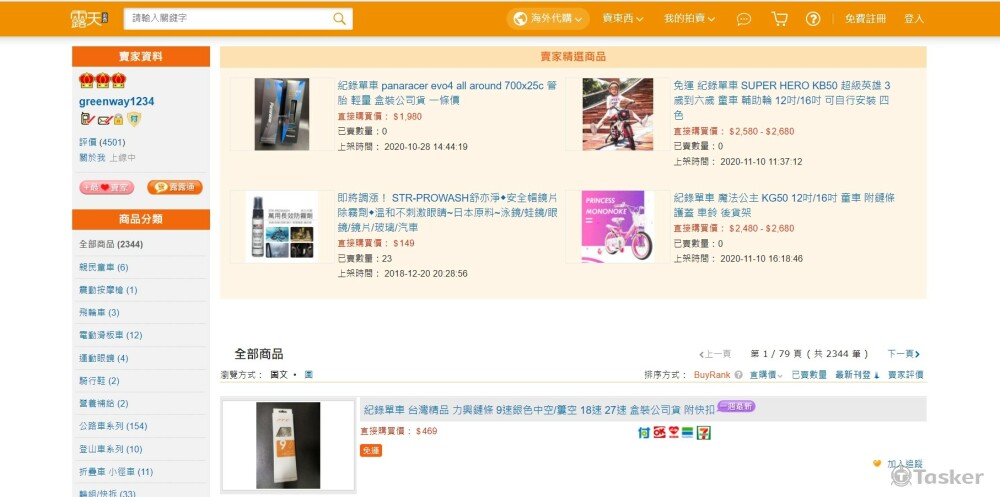
Task: Select 全部商品 (2344) category
Action: 111,244
